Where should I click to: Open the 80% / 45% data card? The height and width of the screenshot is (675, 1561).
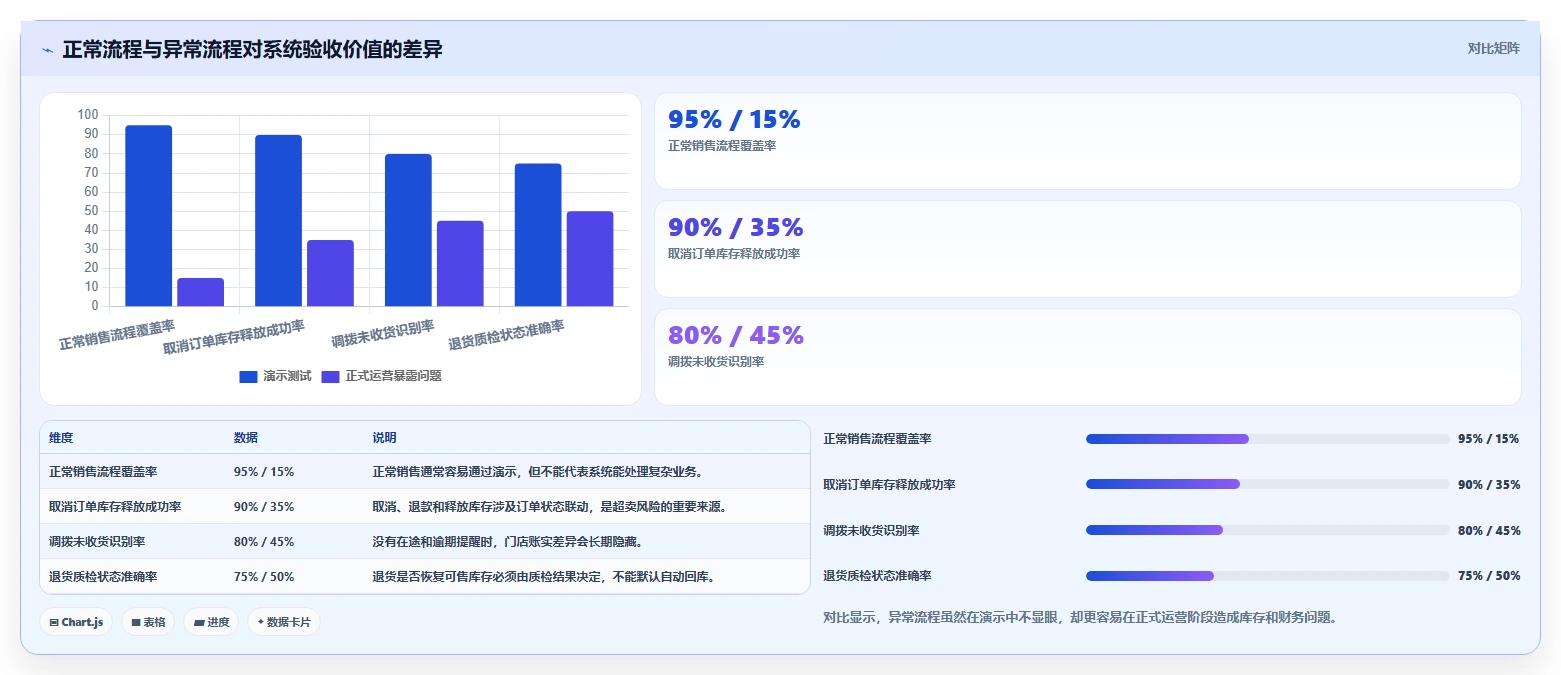[1088, 357]
